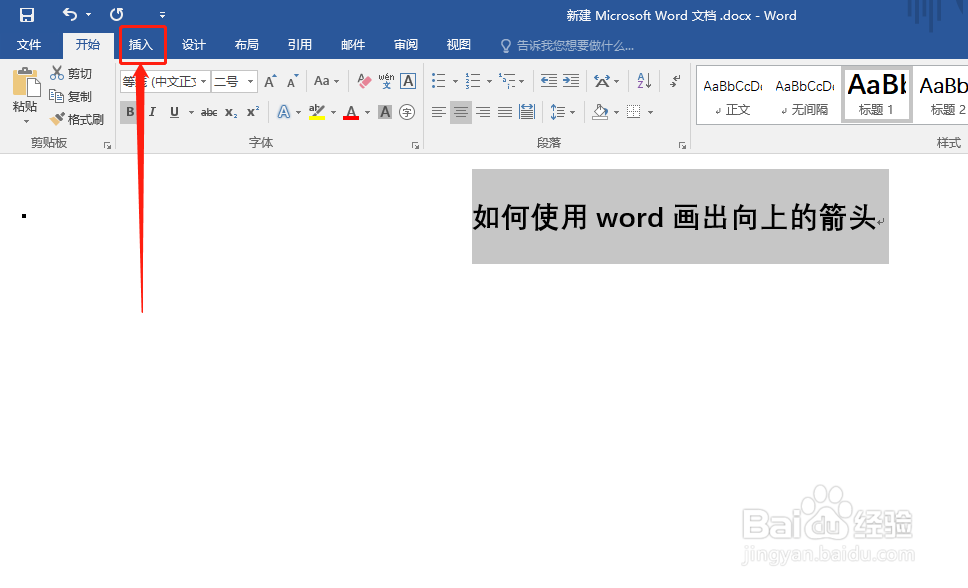Click the Subscript icon
Screen dimensions: 968x588
click(x=231, y=112)
